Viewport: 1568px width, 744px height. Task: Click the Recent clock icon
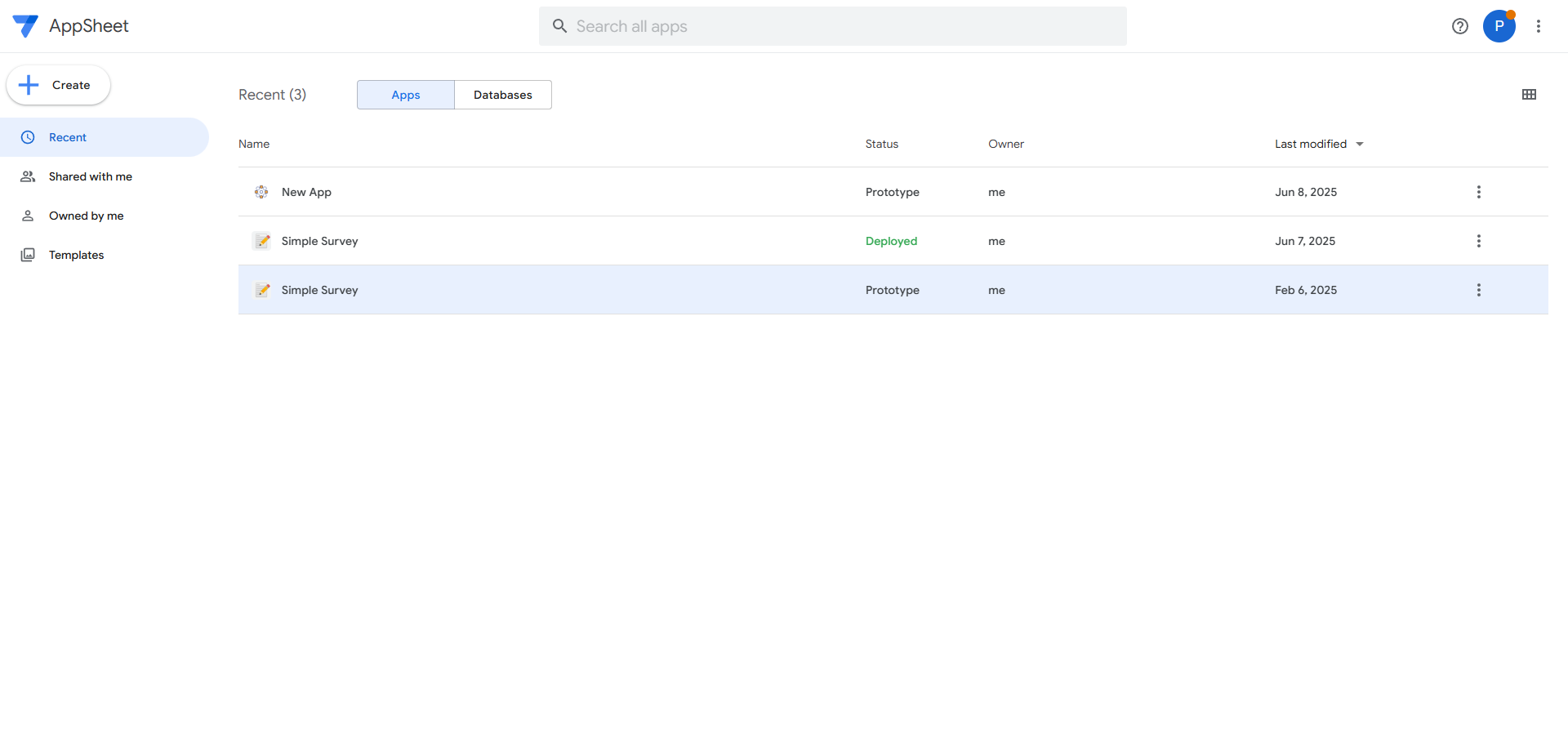(x=28, y=137)
